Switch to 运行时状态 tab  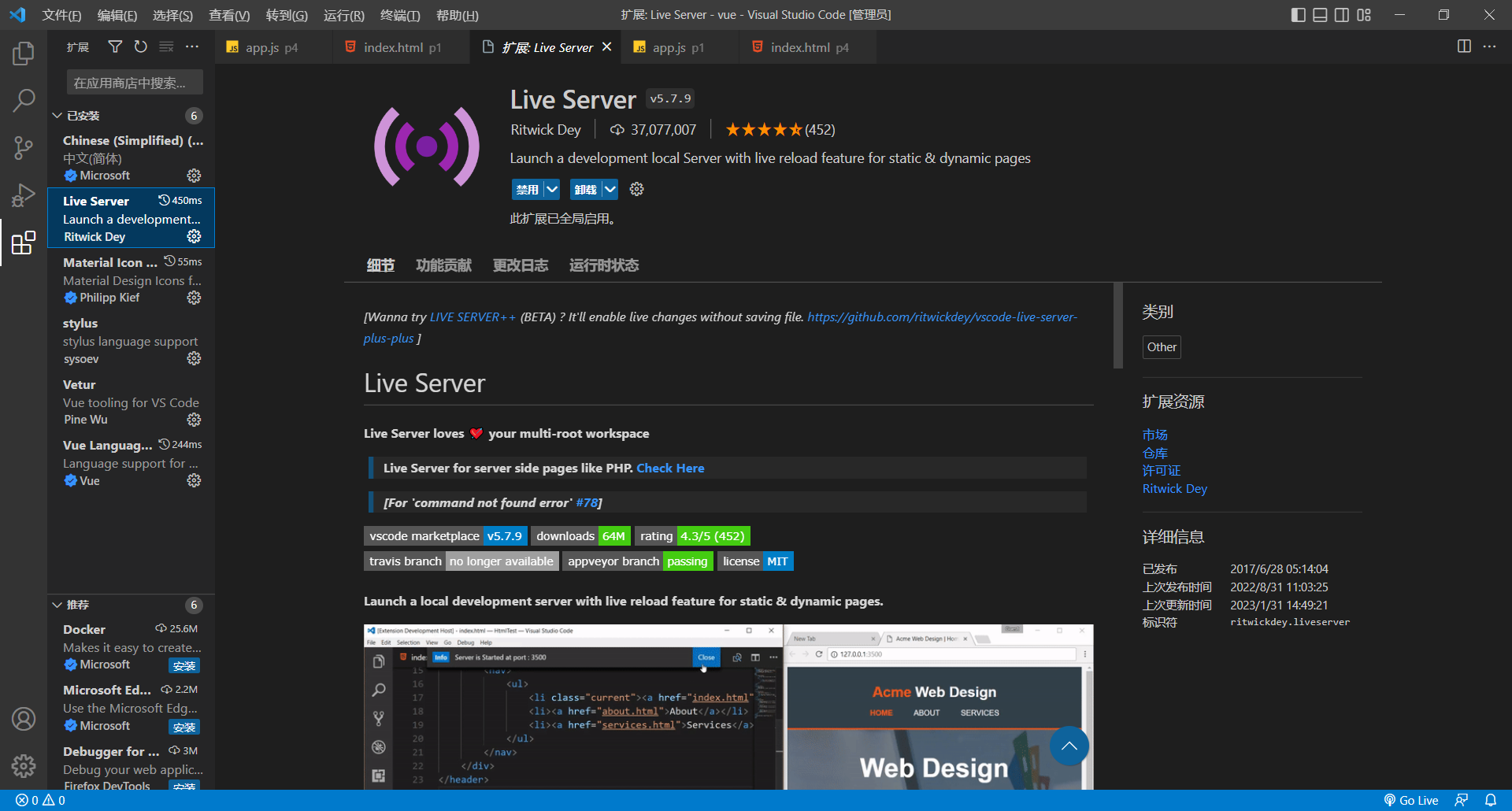pyautogui.click(x=603, y=265)
